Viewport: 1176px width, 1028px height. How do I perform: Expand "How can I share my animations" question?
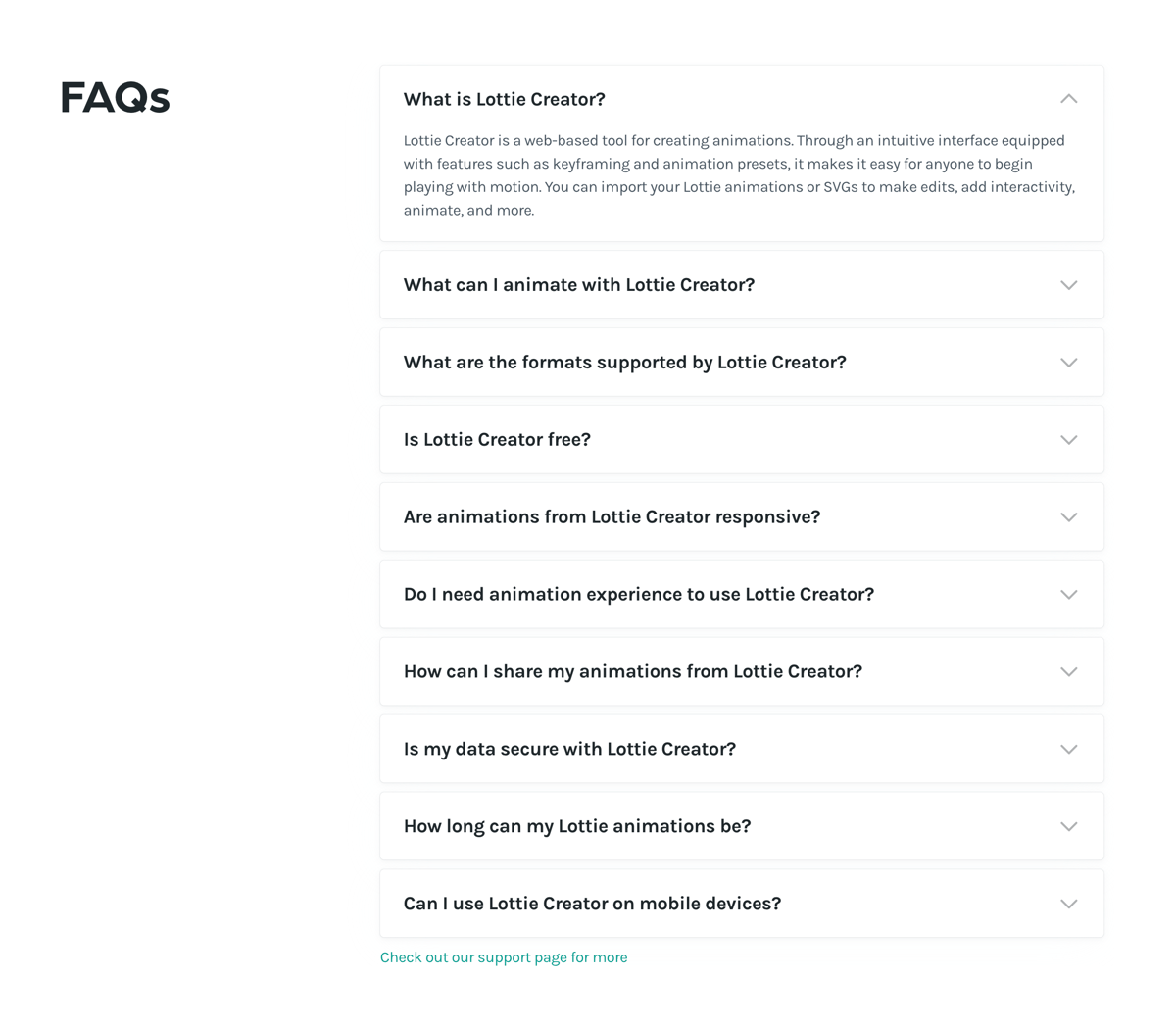(x=742, y=671)
